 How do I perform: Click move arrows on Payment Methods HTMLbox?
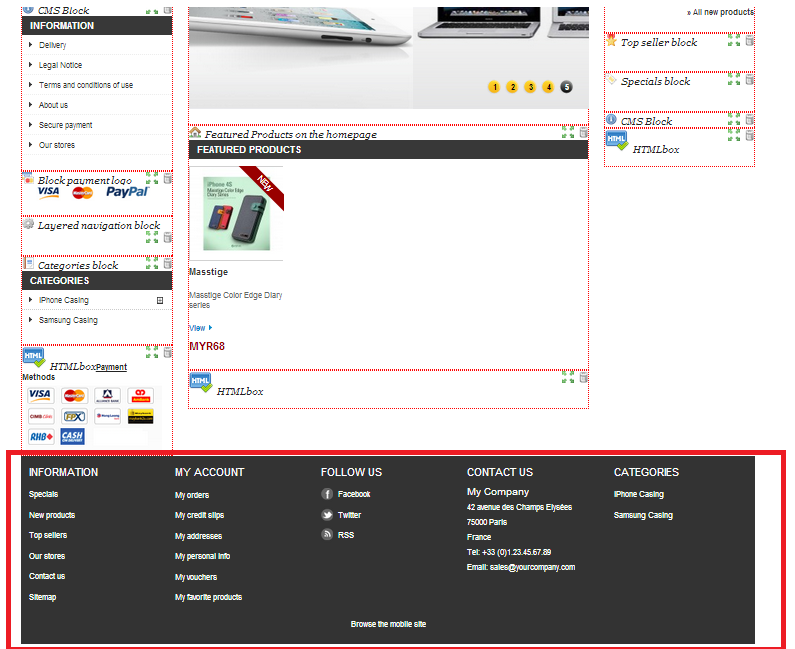point(152,352)
